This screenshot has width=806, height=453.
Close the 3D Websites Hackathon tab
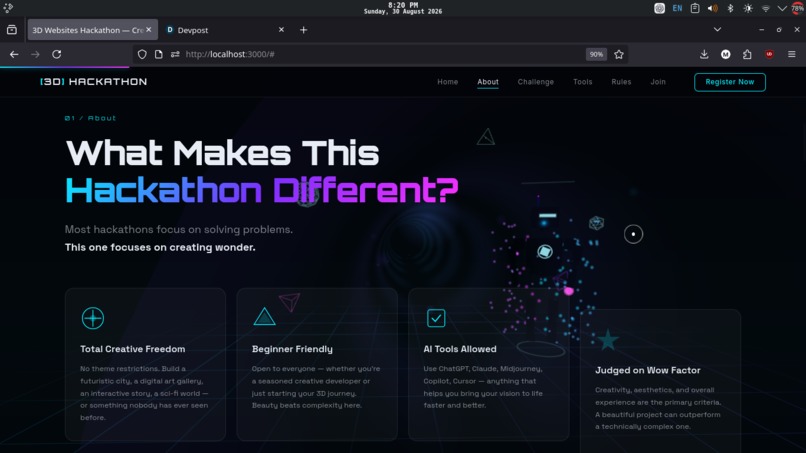click(149, 30)
